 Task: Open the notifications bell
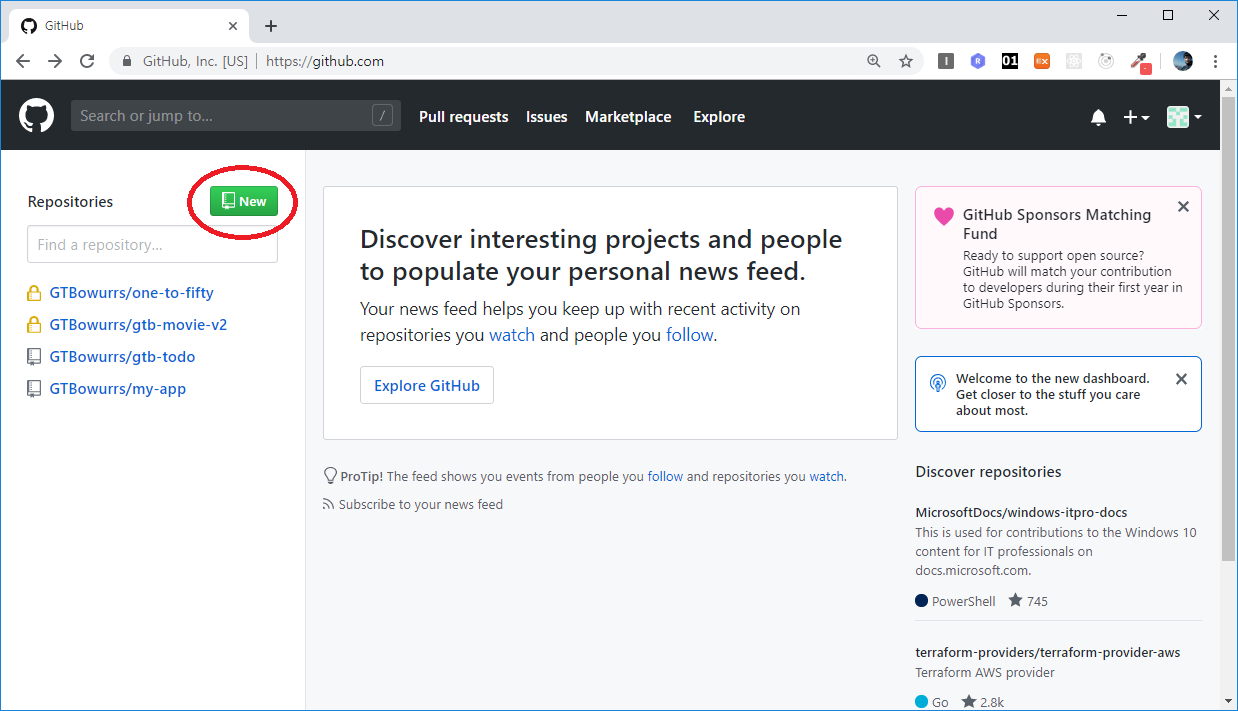coord(1098,117)
